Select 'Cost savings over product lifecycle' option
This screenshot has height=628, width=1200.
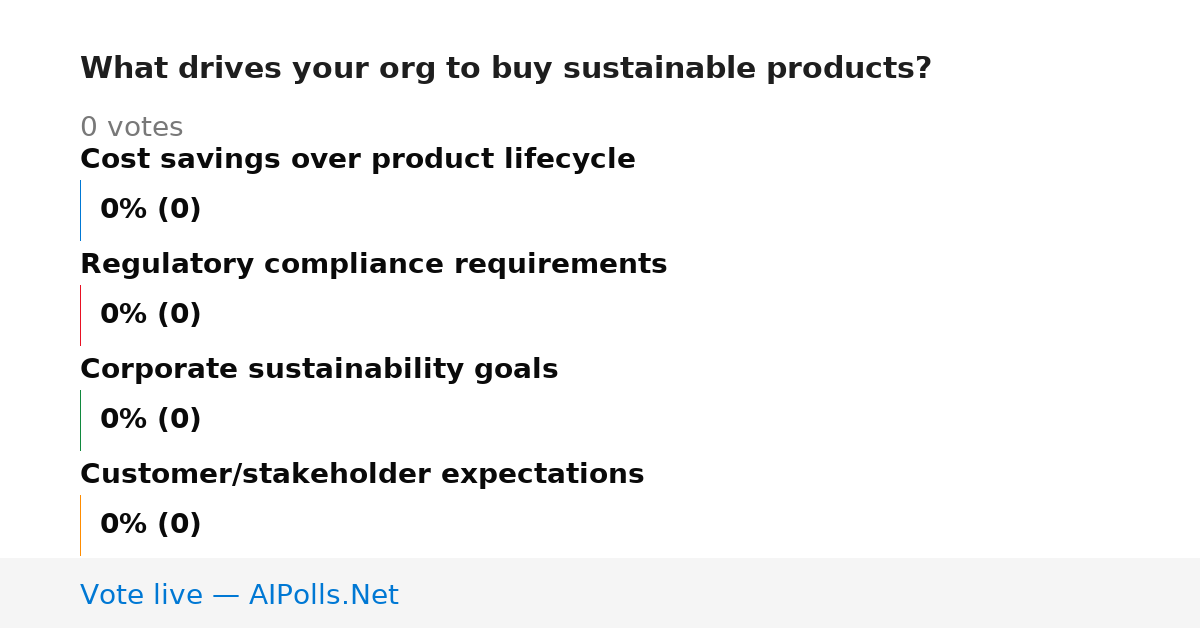point(357,160)
